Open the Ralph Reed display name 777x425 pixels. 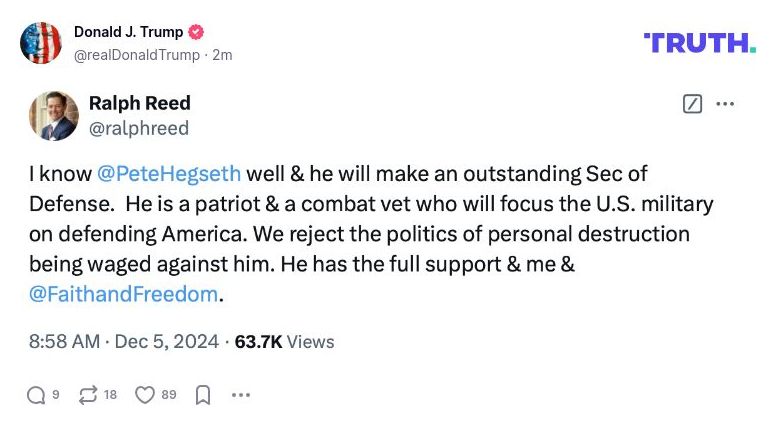pyautogui.click(x=139, y=103)
